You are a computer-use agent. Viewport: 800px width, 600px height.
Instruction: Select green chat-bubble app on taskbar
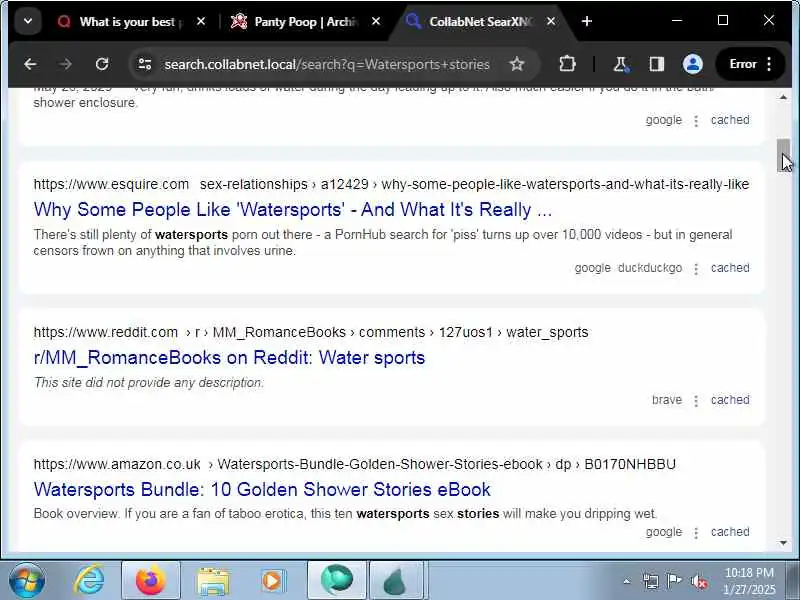coord(337,580)
